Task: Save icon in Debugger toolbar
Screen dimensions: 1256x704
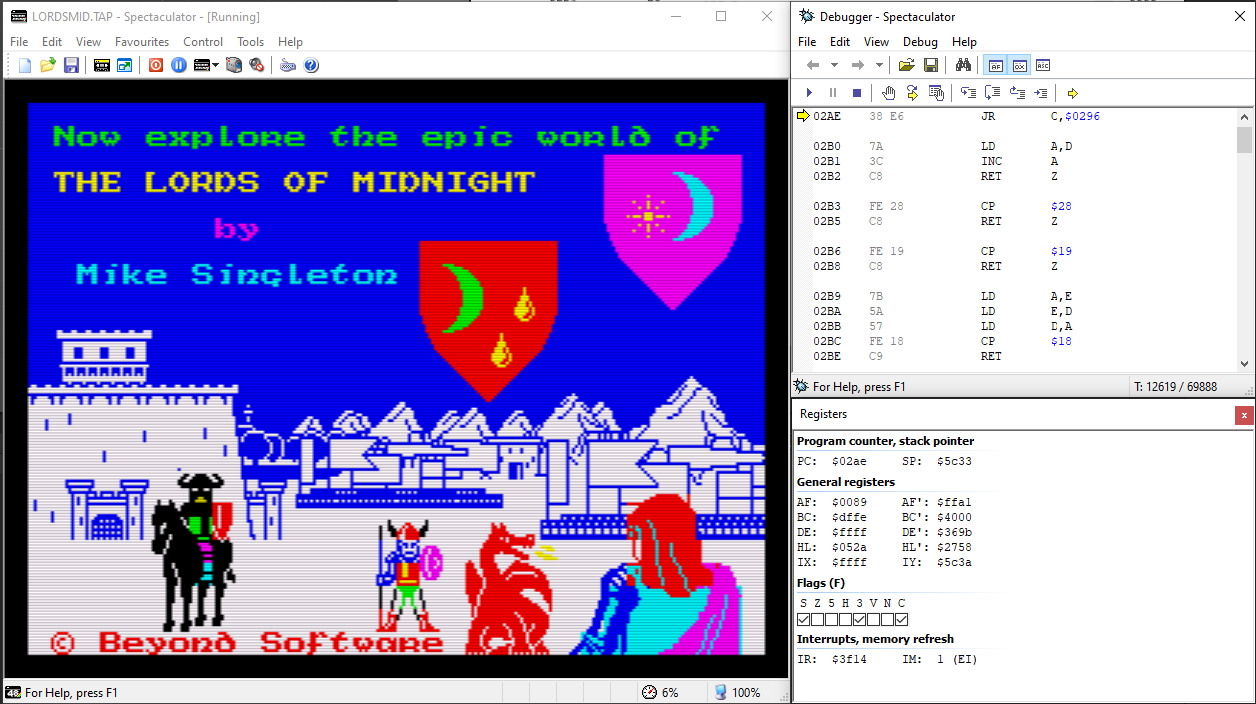Action: [x=930, y=65]
